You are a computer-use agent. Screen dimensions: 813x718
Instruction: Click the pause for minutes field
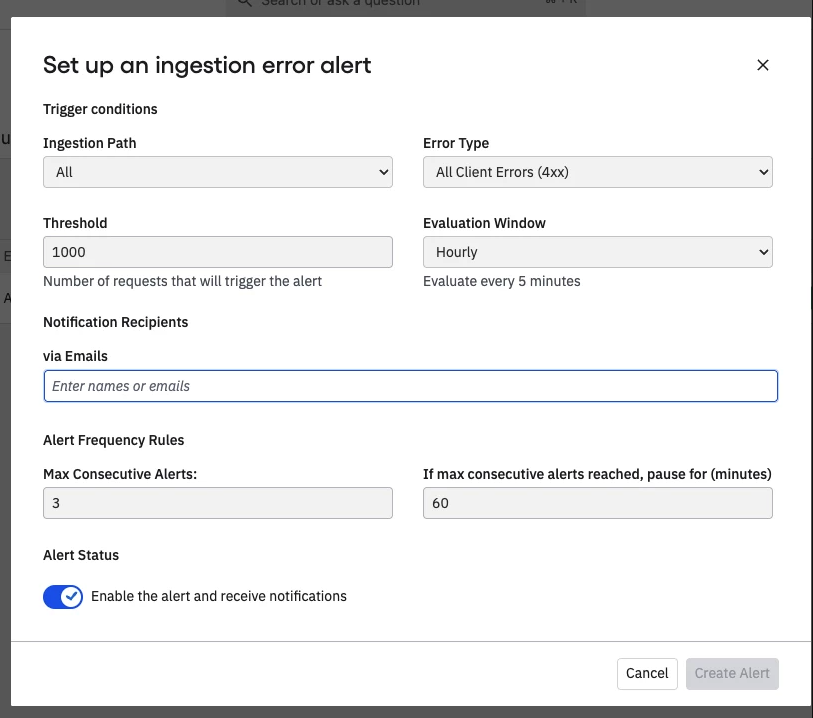(x=598, y=503)
